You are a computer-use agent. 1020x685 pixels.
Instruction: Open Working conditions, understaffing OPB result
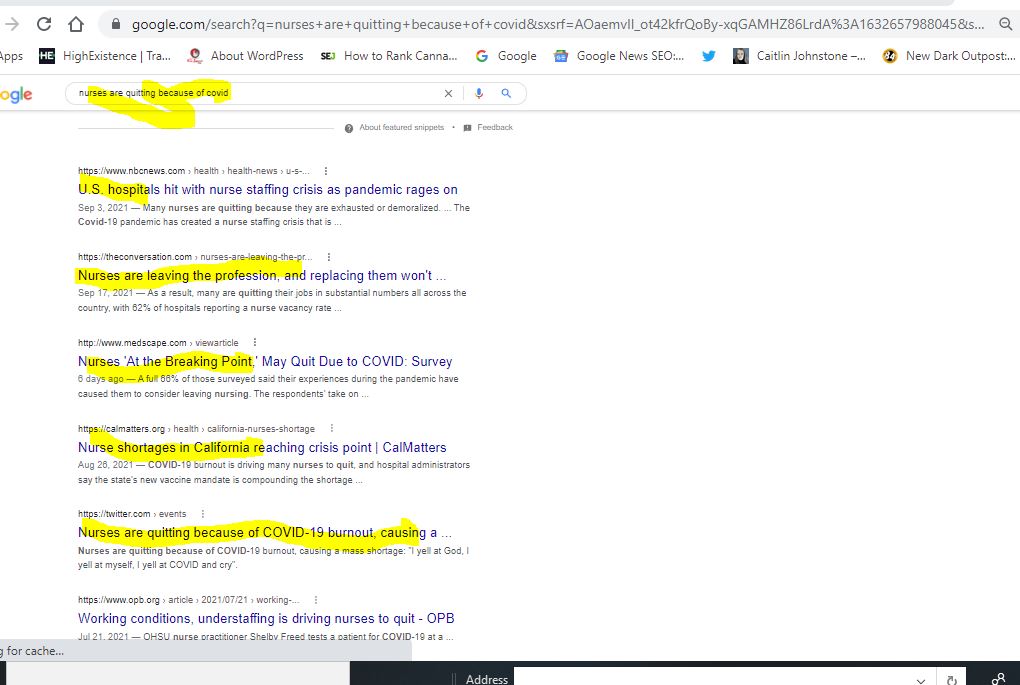coord(266,618)
